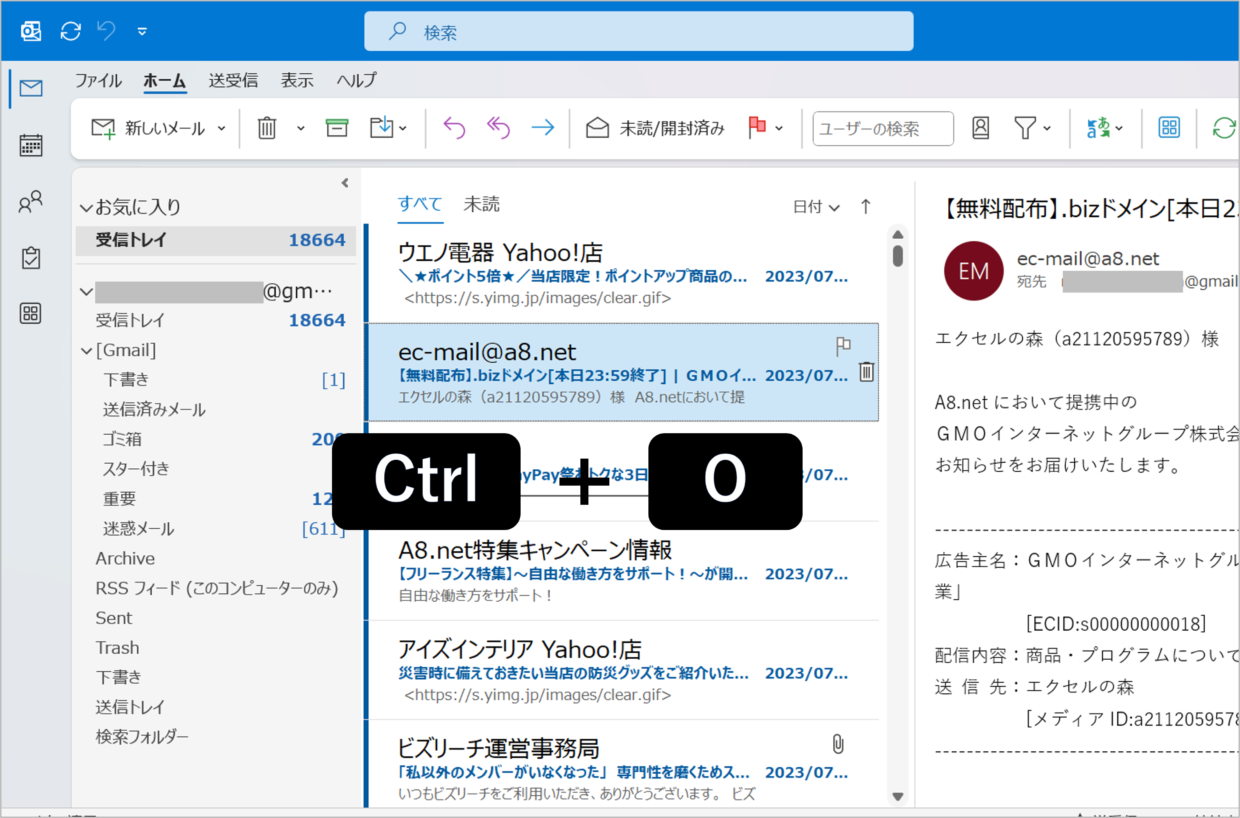
Task: Open the Tasks clipboard icon
Action: [31, 258]
